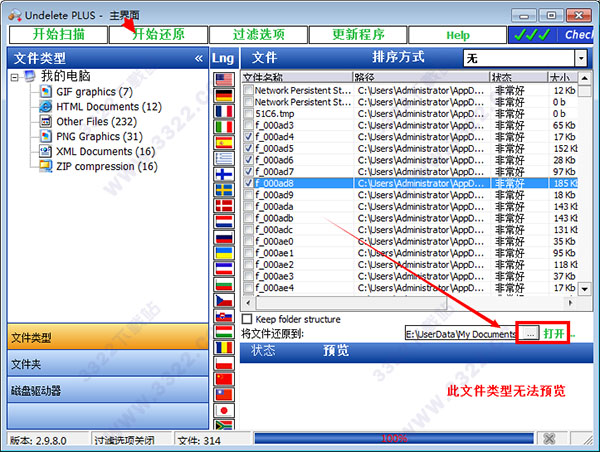Select the Spanish flag language

point(224,142)
